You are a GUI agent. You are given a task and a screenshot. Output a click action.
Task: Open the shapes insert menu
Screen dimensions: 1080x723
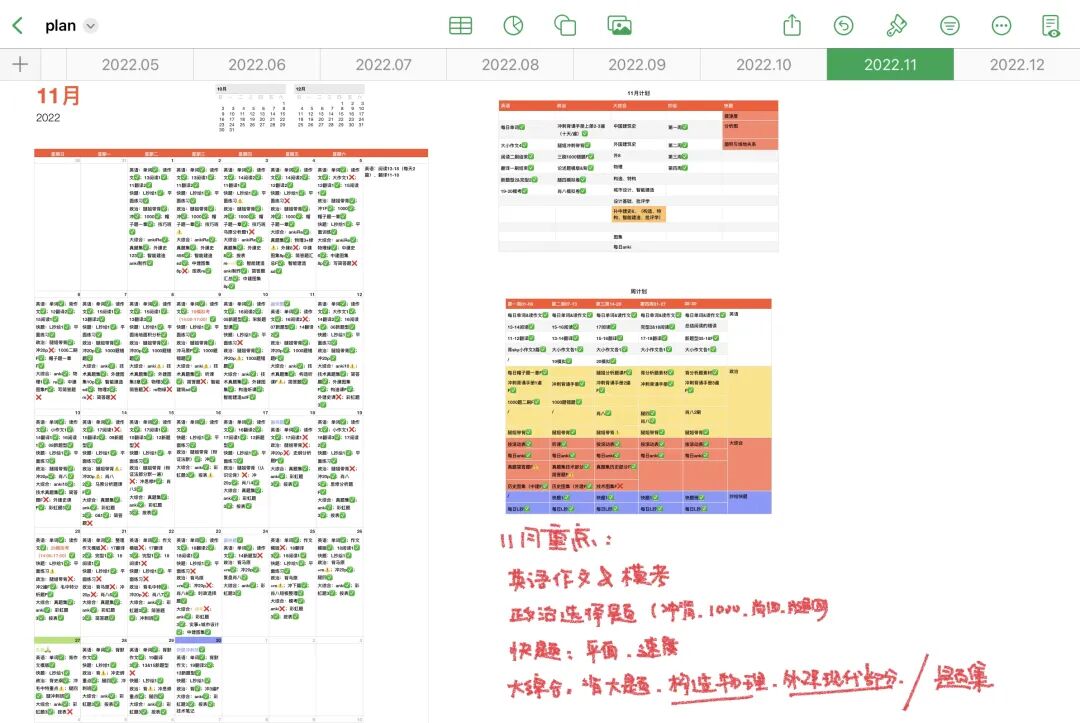point(565,26)
